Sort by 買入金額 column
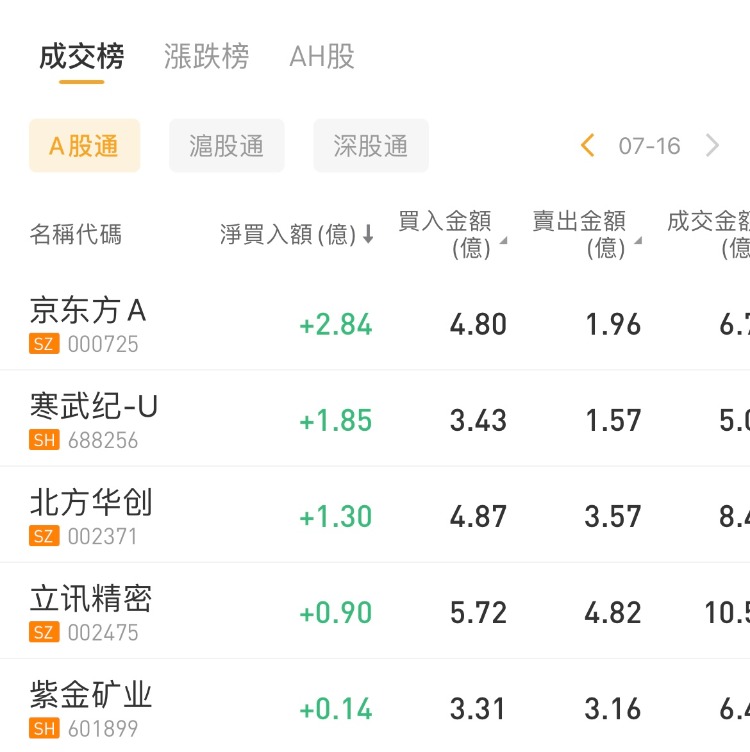 pyautogui.click(x=452, y=234)
